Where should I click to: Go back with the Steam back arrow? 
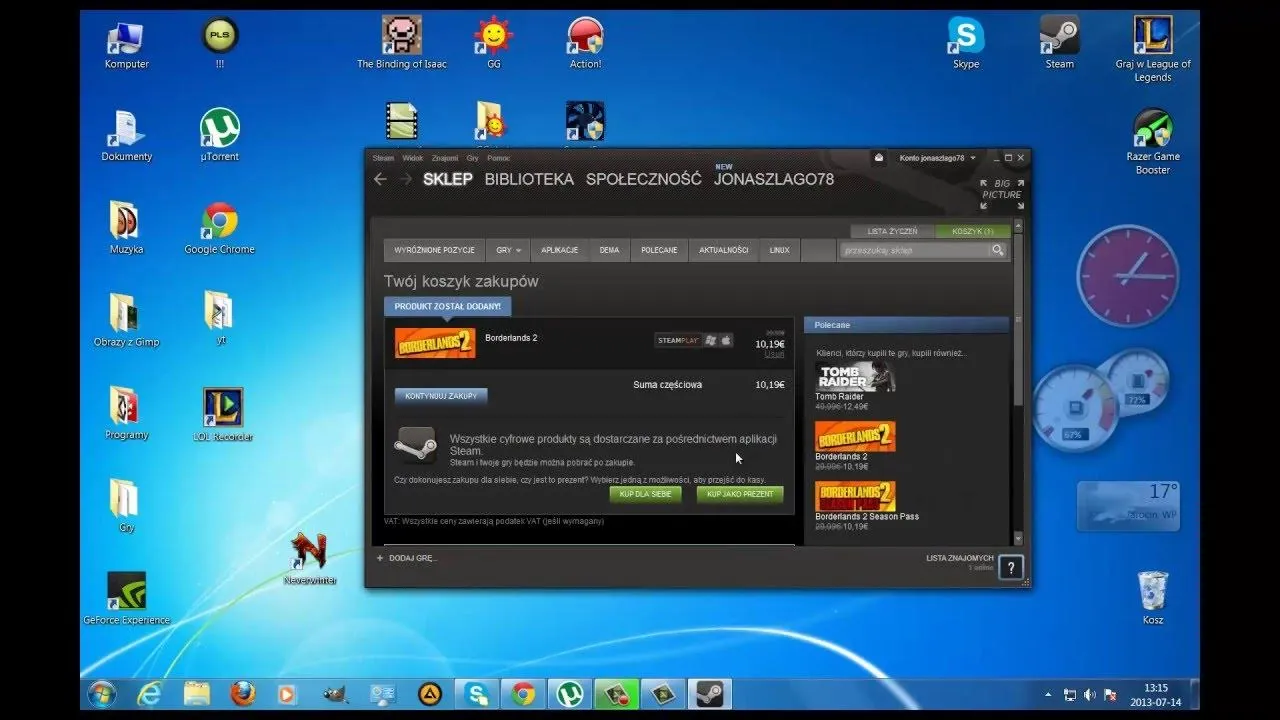(380, 179)
